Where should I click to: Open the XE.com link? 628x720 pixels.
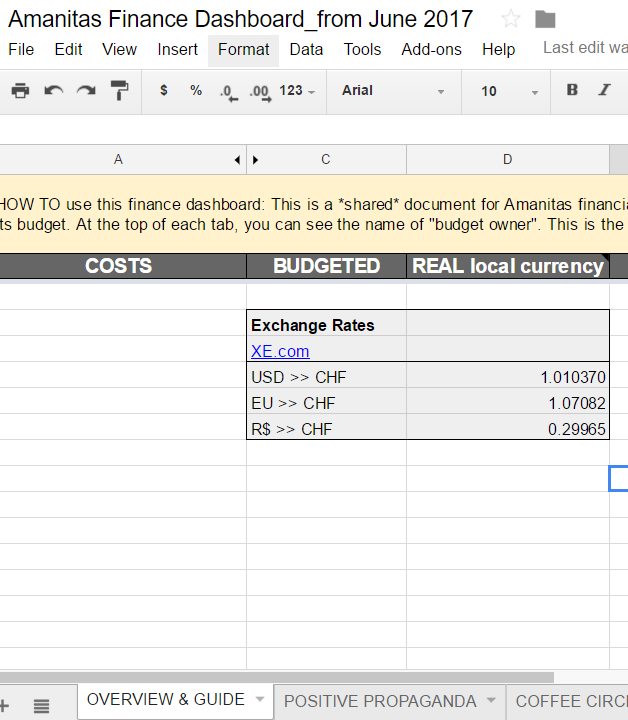pyautogui.click(x=280, y=351)
